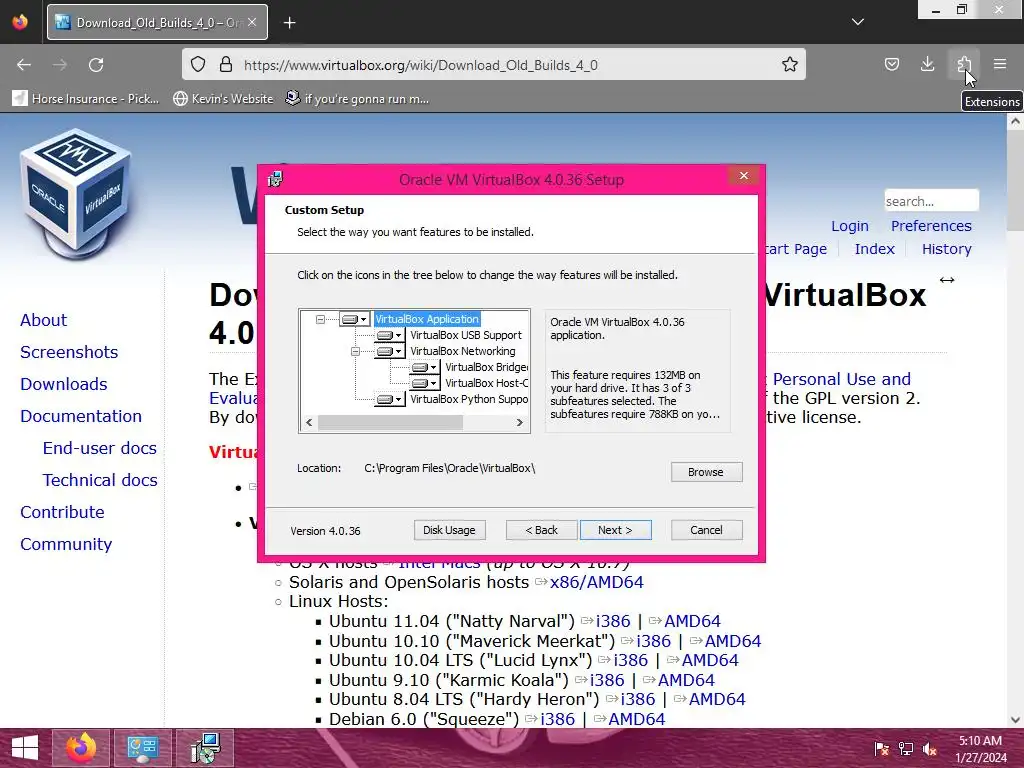Click Firefox icon in taskbar

tap(81, 748)
